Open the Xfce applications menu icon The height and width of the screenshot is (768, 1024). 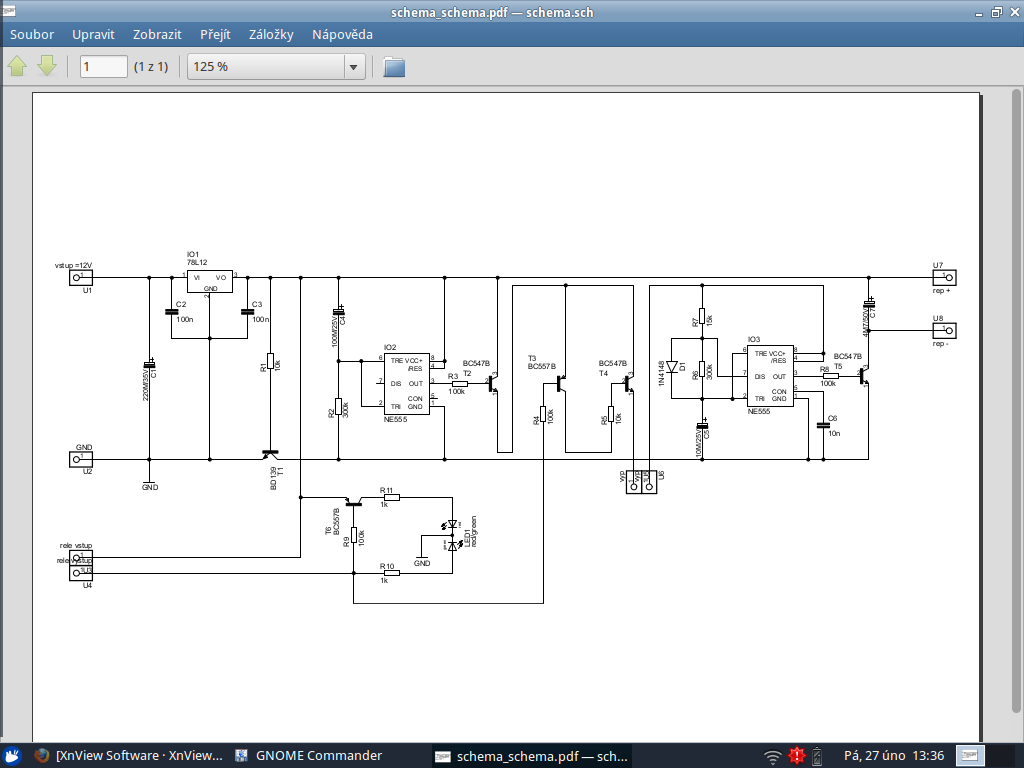[12, 756]
